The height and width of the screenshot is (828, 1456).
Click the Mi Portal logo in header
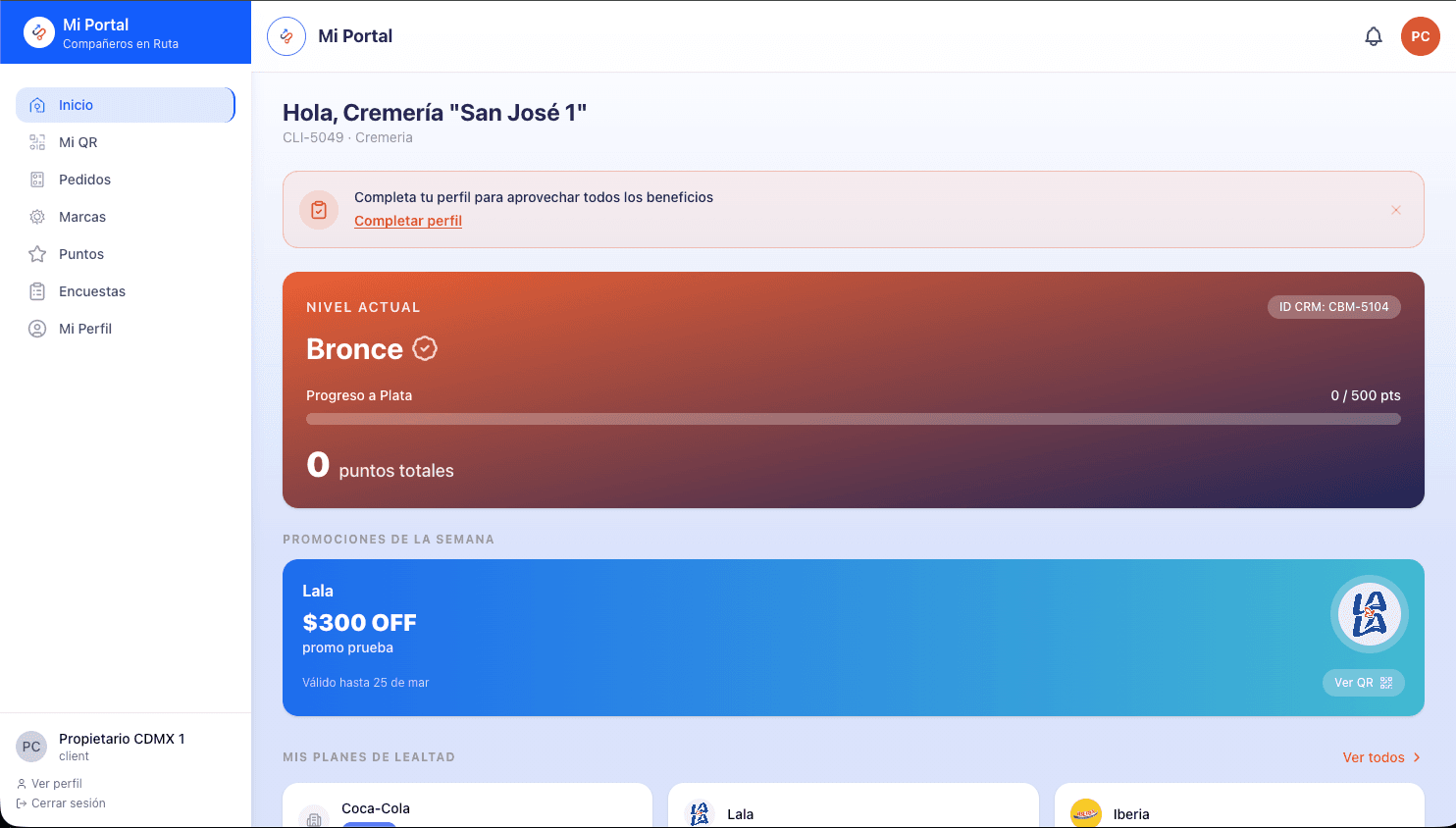click(286, 36)
